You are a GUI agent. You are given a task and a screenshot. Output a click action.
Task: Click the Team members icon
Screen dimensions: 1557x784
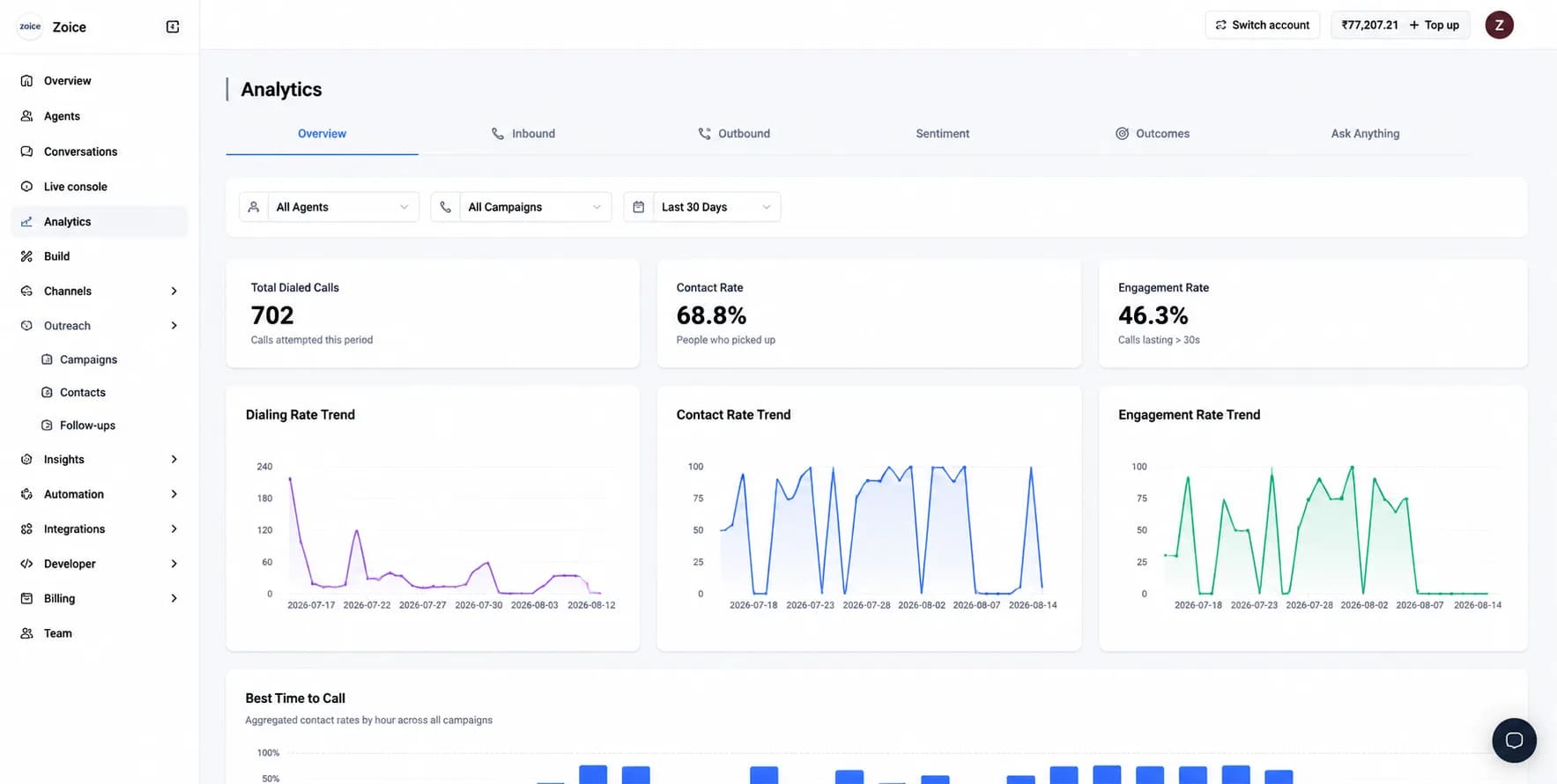pyautogui.click(x=26, y=633)
